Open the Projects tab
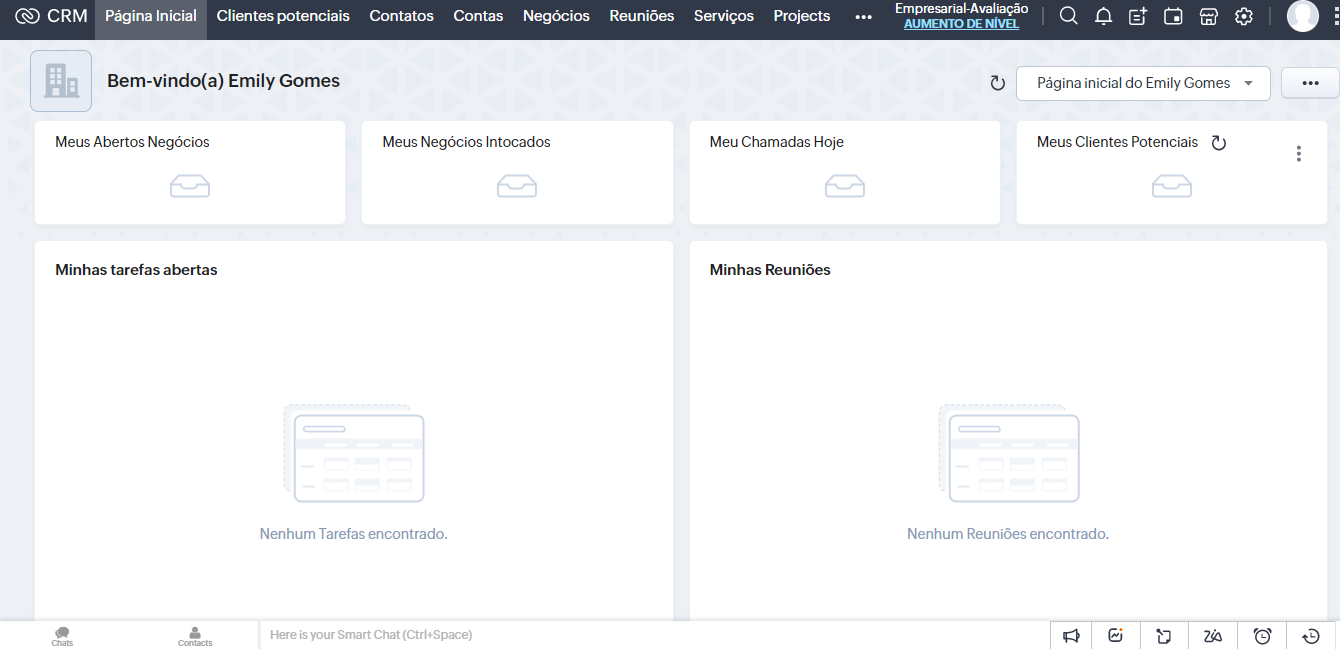This screenshot has height=649, width=1340. click(x=802, y=16)
